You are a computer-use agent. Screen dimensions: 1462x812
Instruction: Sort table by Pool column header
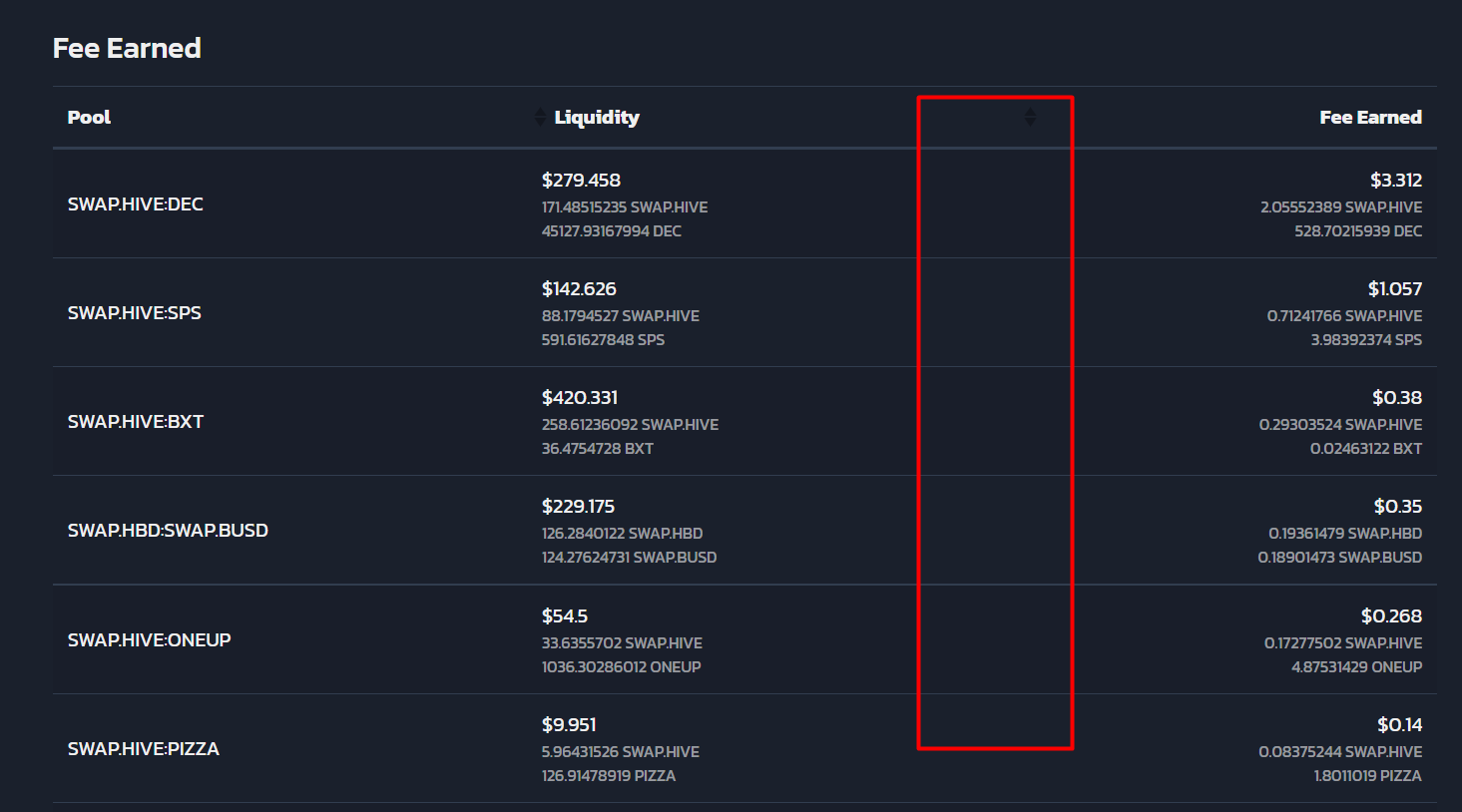89,117
